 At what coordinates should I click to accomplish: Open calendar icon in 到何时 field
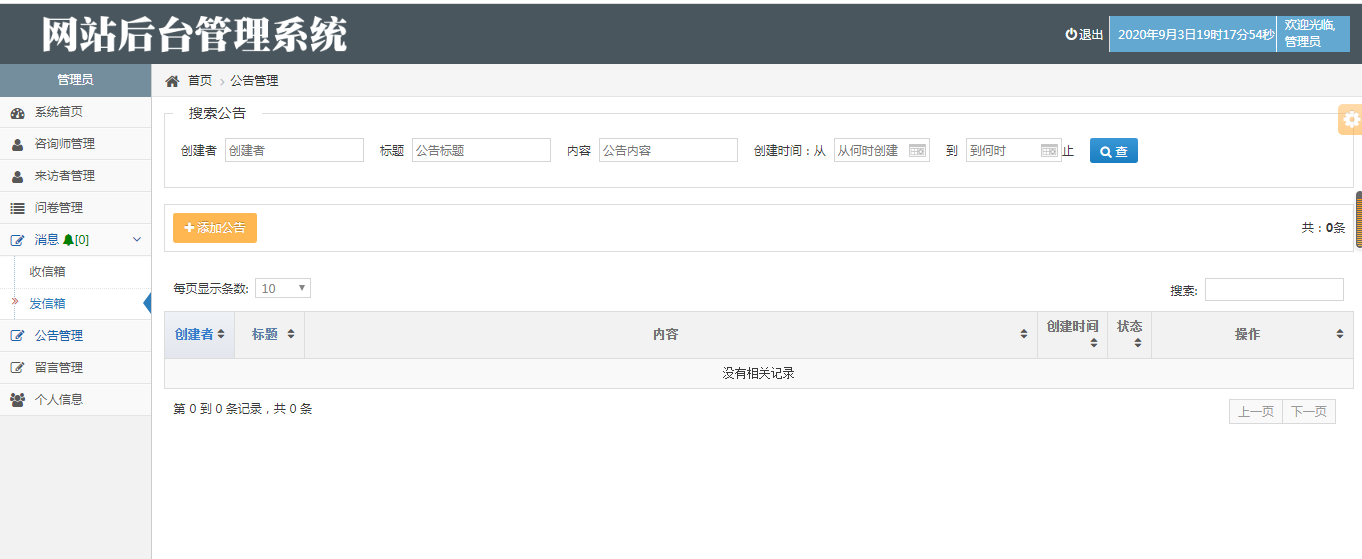[x=1049, y=151]
